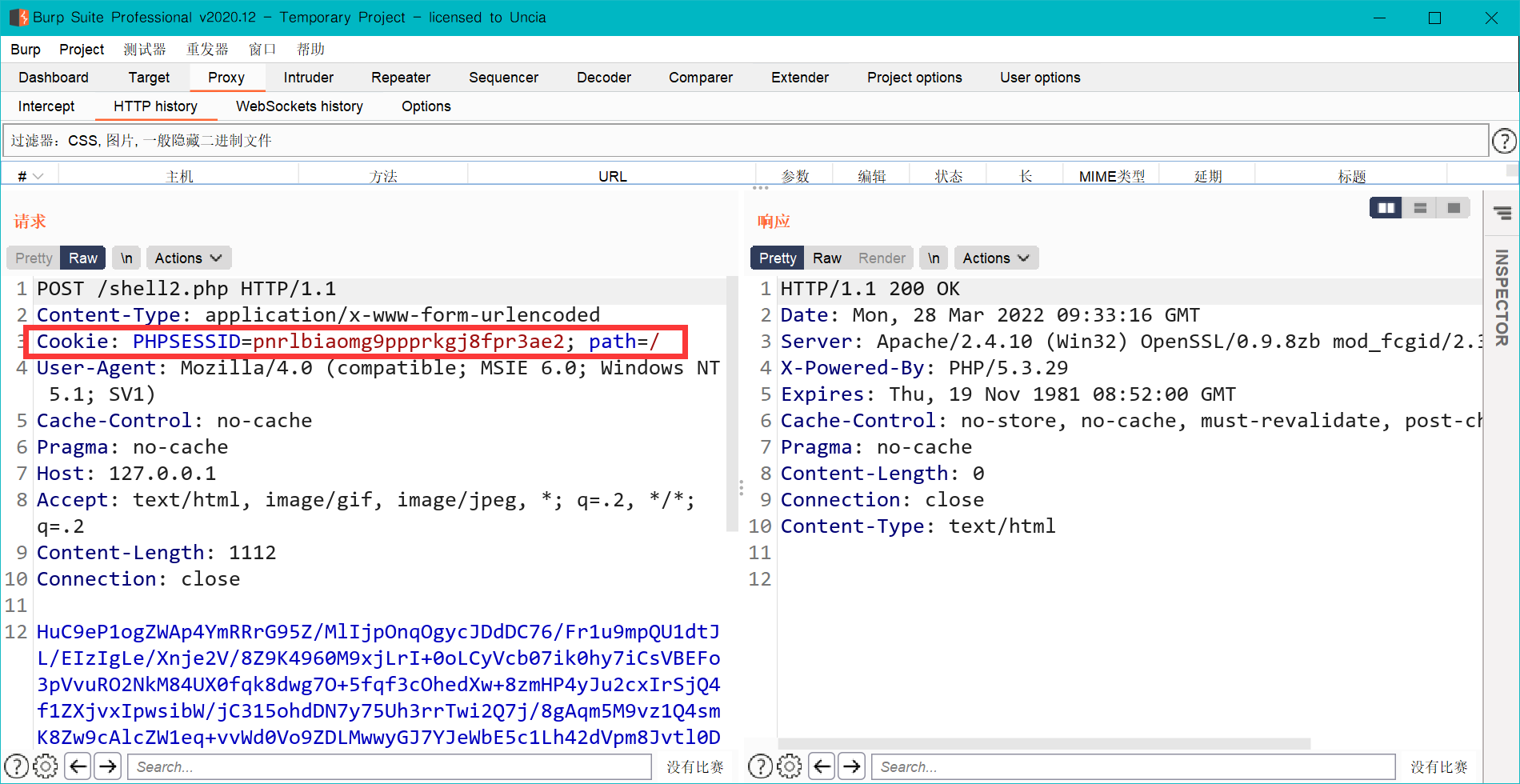This screenshot has width=1520, height=784.
Task: Click the 'Content-Length: 1112' line
Action: 156,553
